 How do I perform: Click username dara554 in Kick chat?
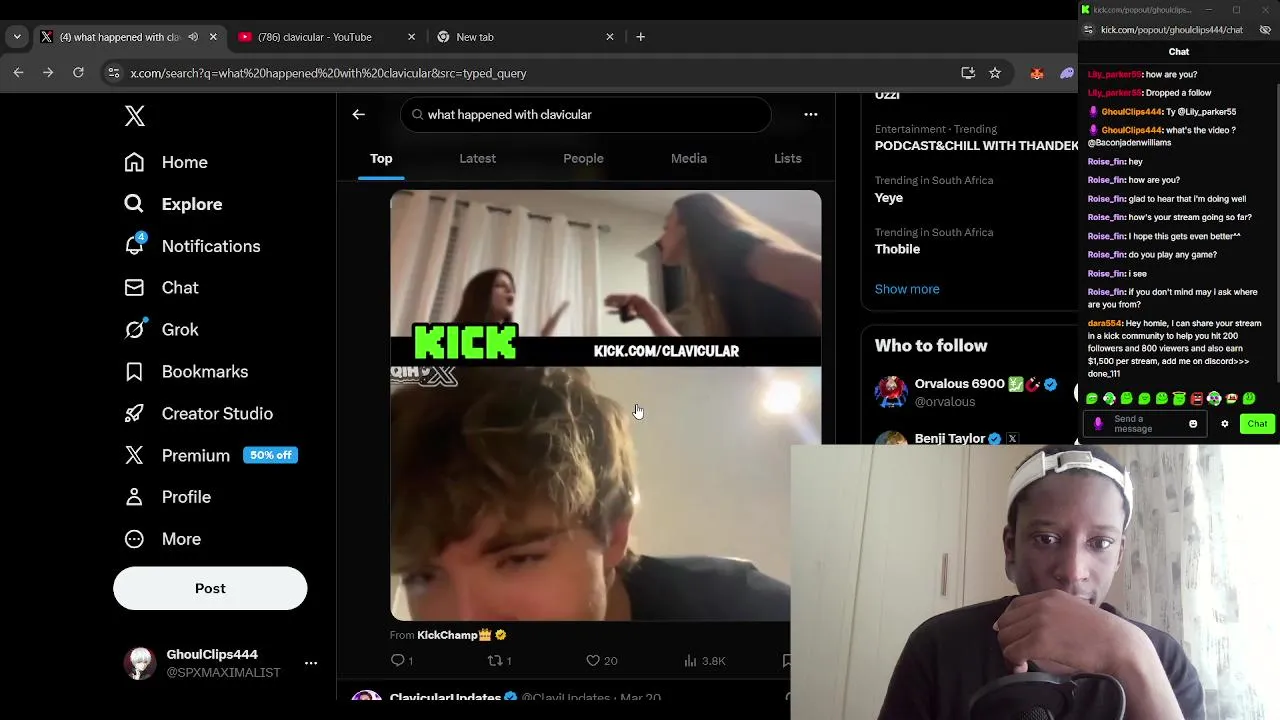coord(1104,324)
